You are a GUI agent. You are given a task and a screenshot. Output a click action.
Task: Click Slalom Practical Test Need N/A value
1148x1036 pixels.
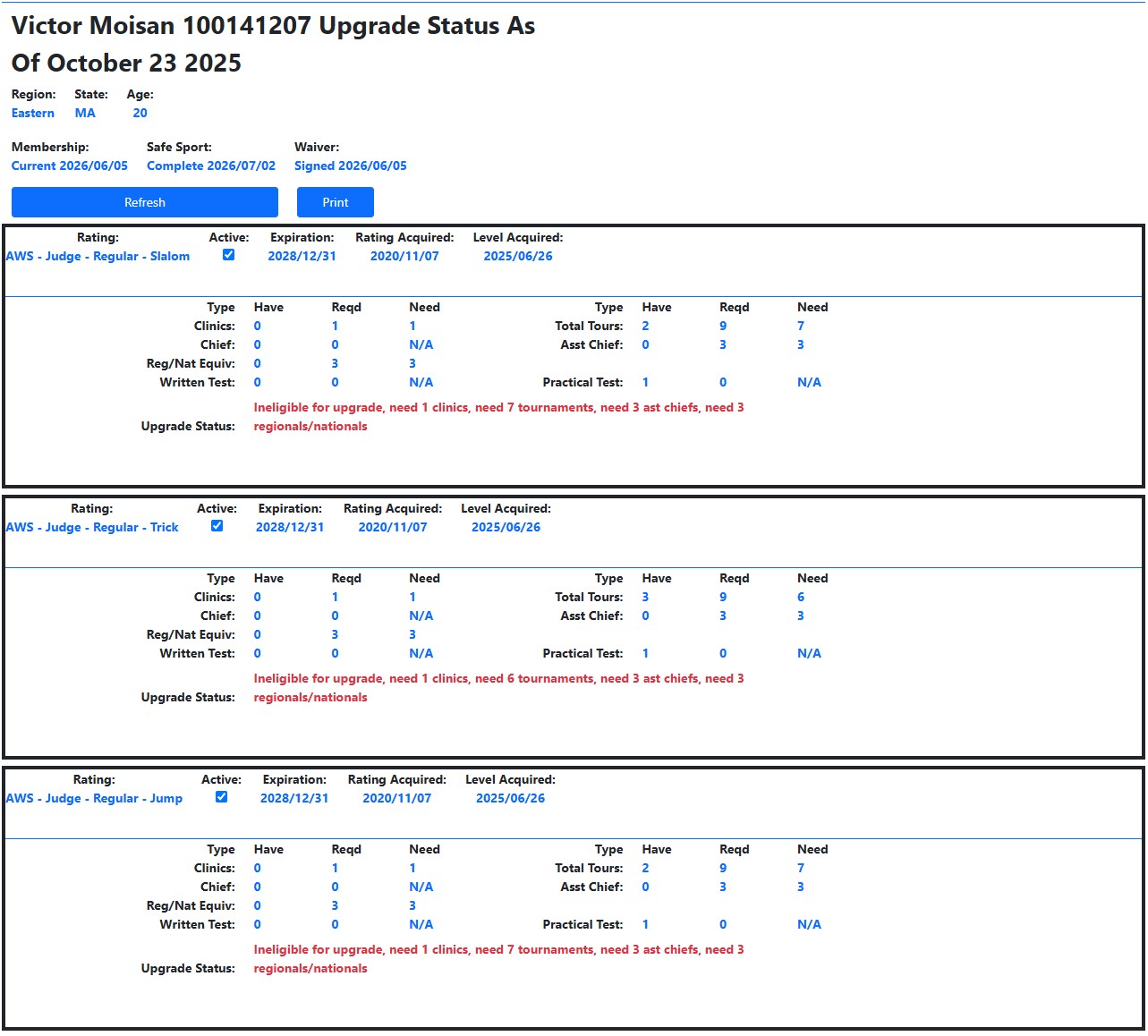(x=810, y=382)
